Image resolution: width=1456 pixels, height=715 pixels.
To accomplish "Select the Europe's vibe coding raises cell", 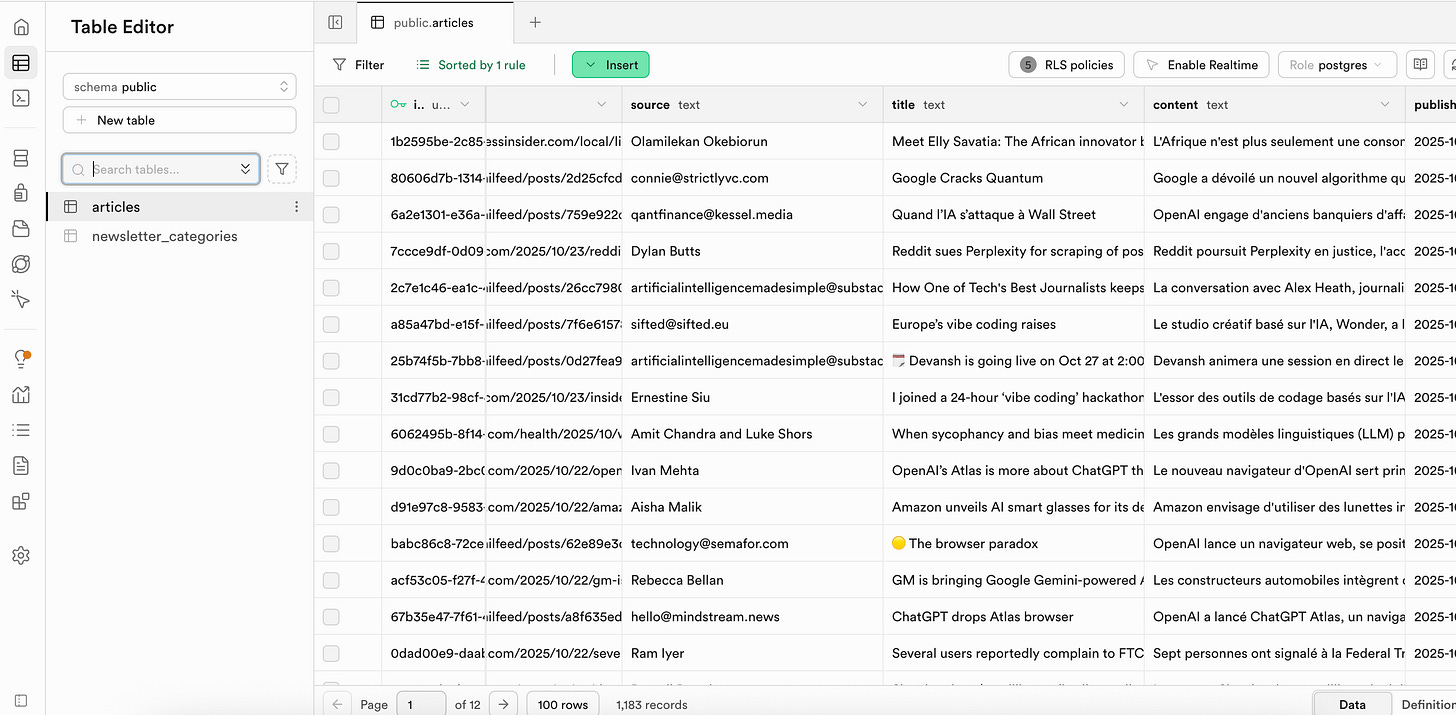I will coord(1014,324).
